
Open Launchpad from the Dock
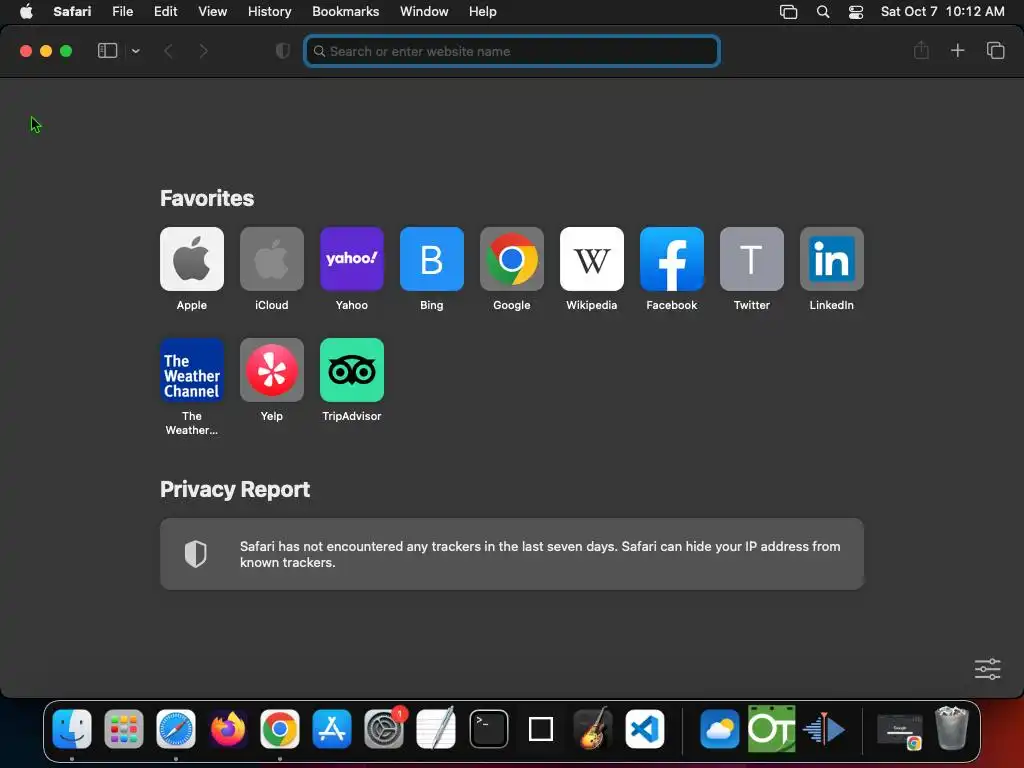pos(123,728)
